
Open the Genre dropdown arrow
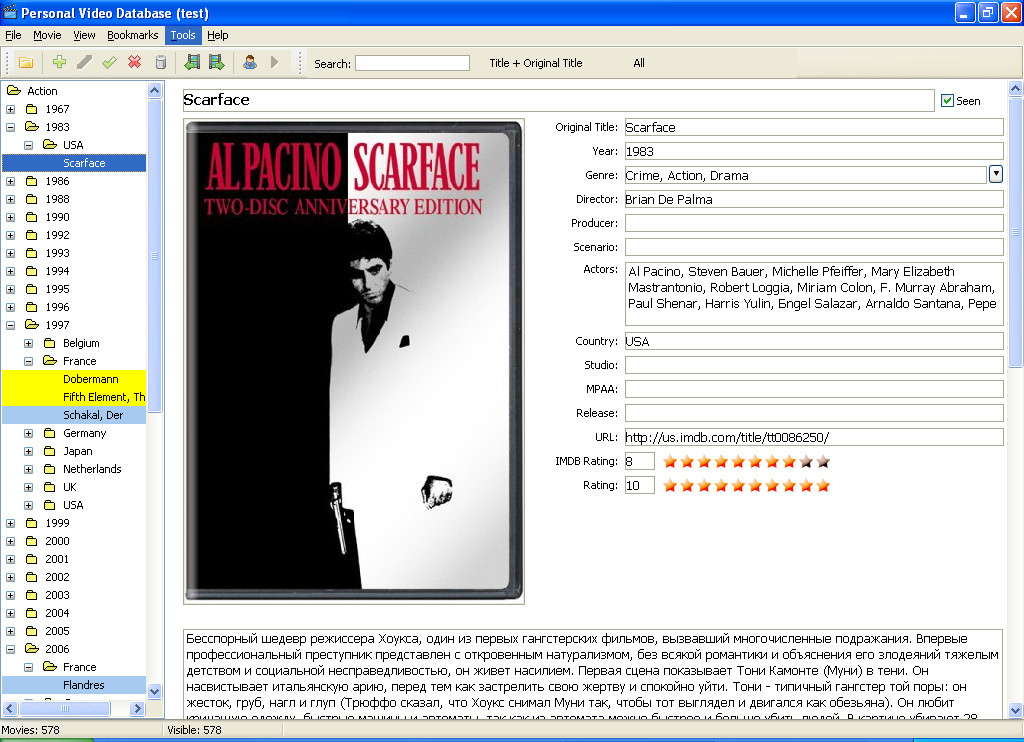click(x=996, y=174)
